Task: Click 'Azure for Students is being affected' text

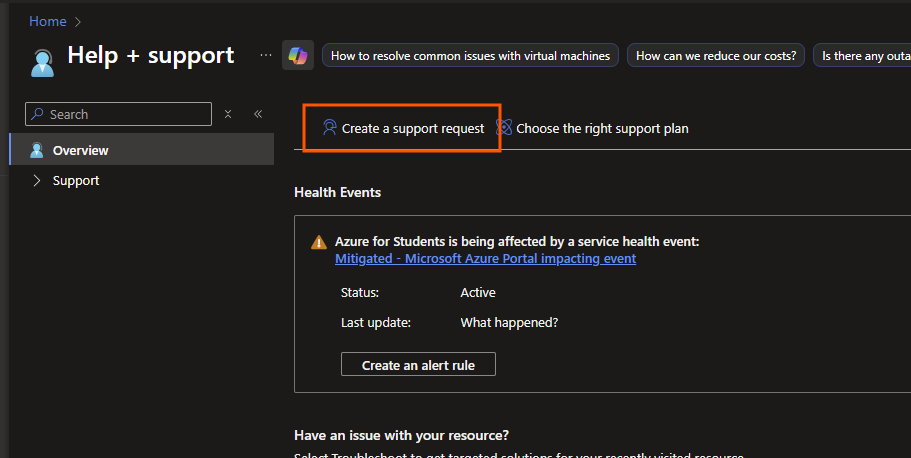Action: coord(517,242)
